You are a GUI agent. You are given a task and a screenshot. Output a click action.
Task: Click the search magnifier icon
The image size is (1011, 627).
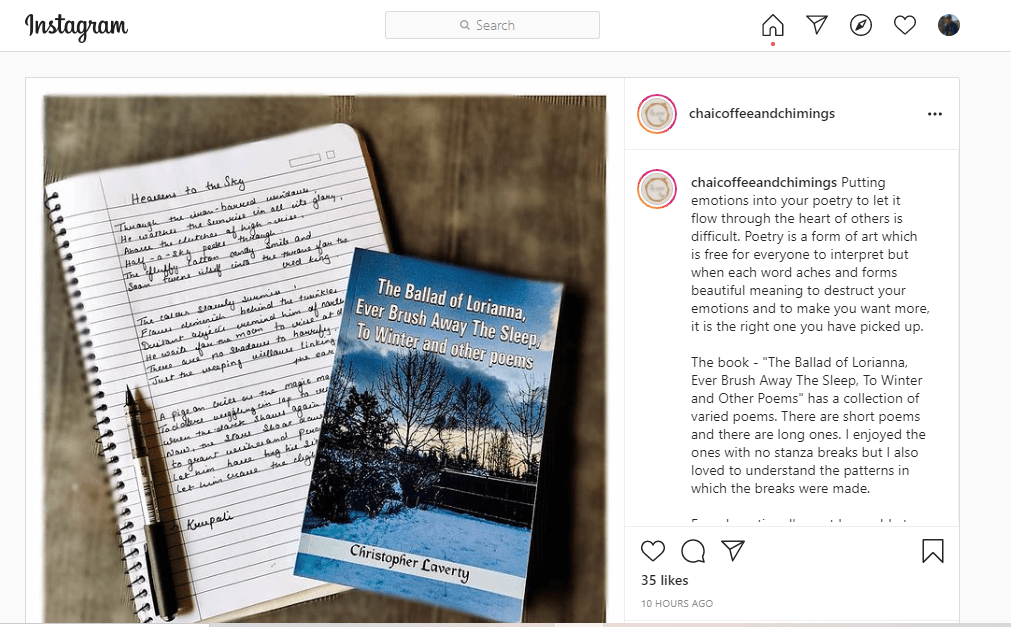pyautogui.click(x=465, y=25)
